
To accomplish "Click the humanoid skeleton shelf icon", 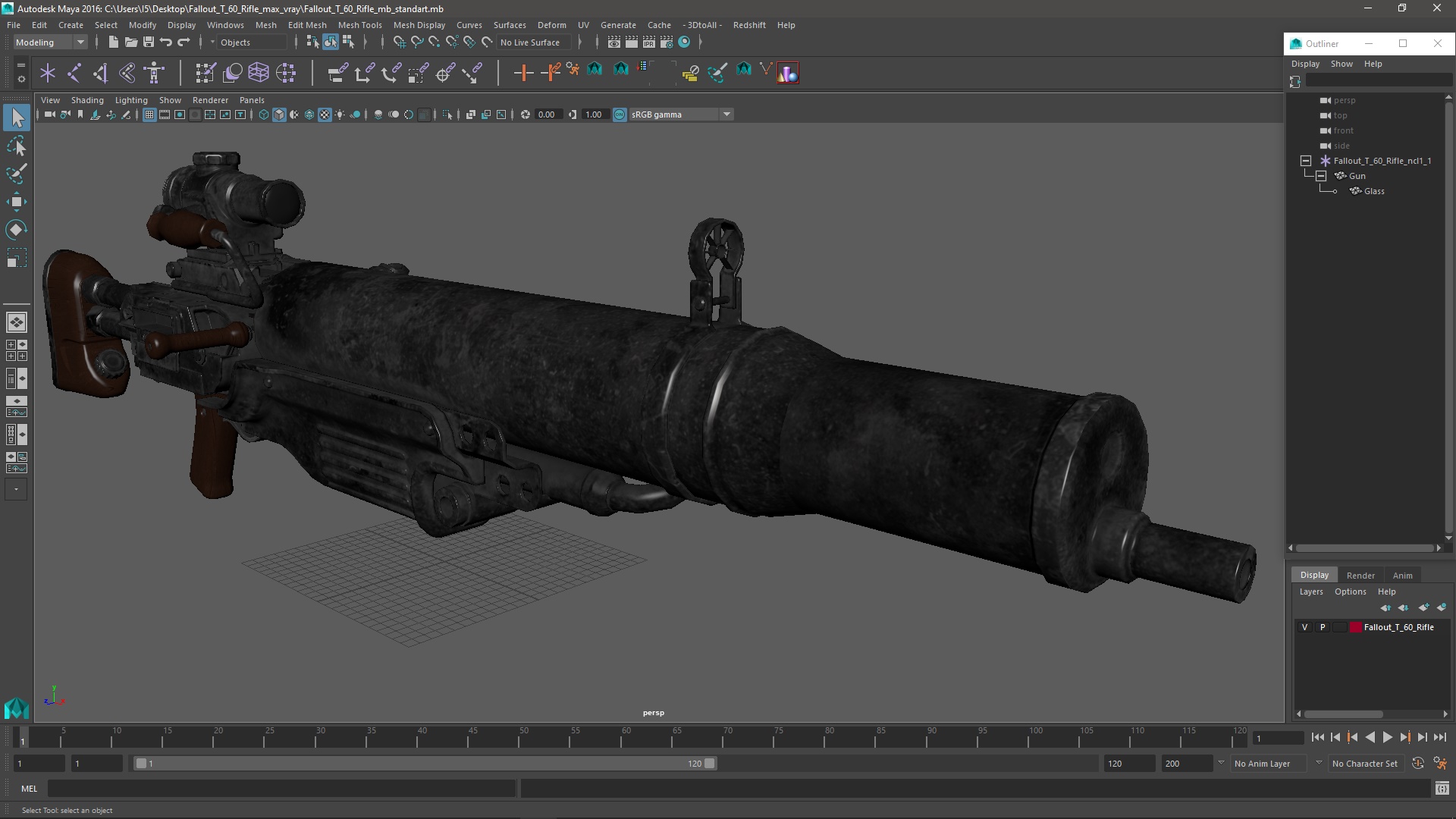I will [x=154, y=73].
